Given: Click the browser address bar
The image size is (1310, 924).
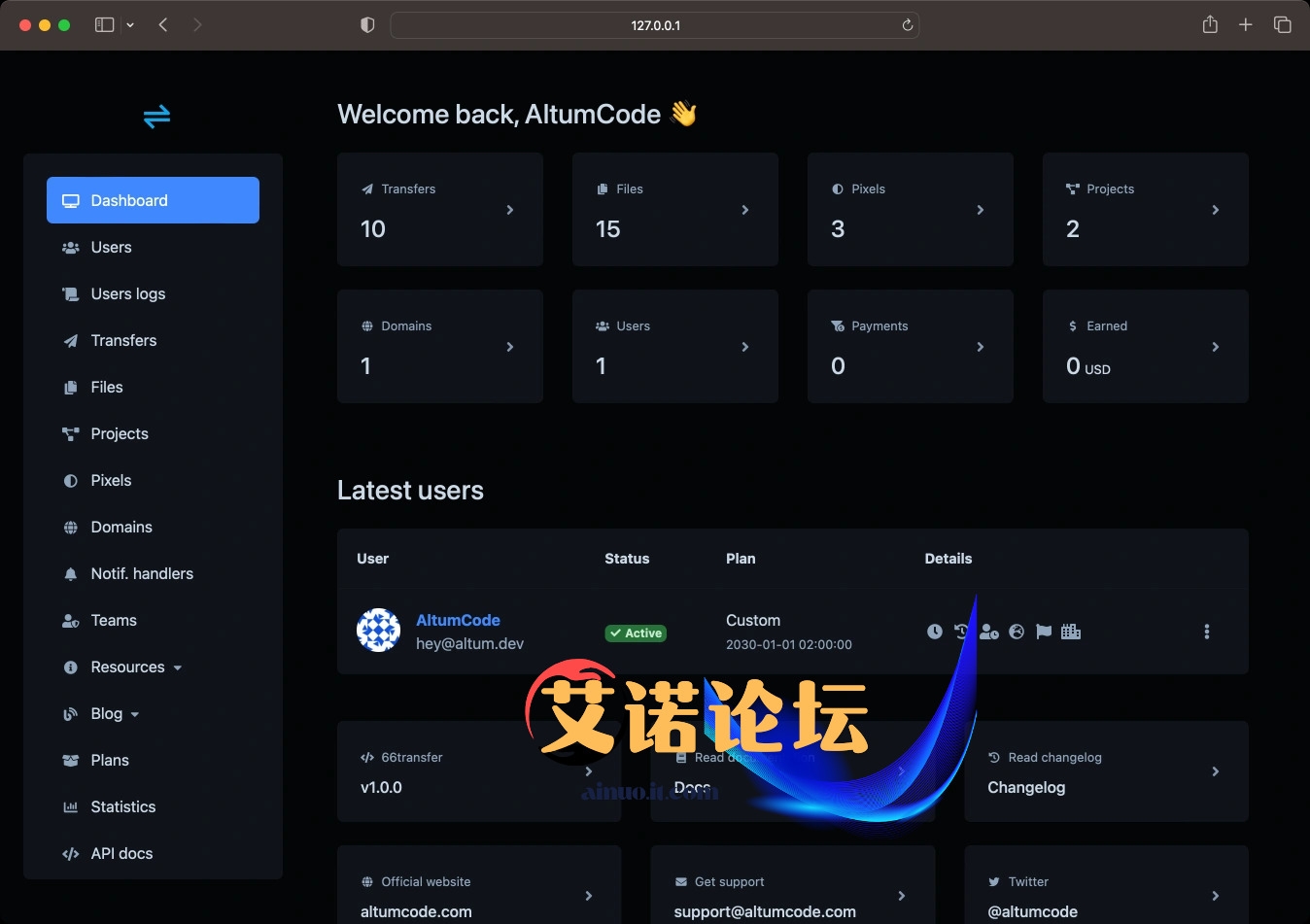Looking at the screenshot, I should (655, 25).
